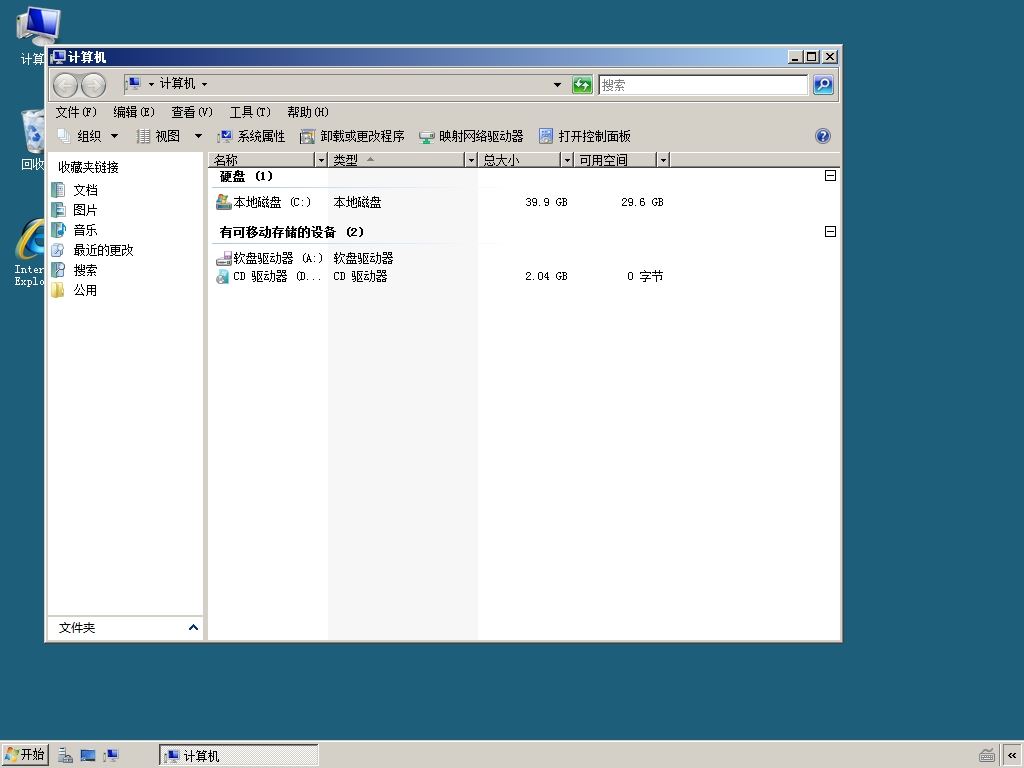Collapse the 有可移动存储的设备 (2) group
Image resolution: width=1024 pixels, height=768 pixels.
(830, 232)
